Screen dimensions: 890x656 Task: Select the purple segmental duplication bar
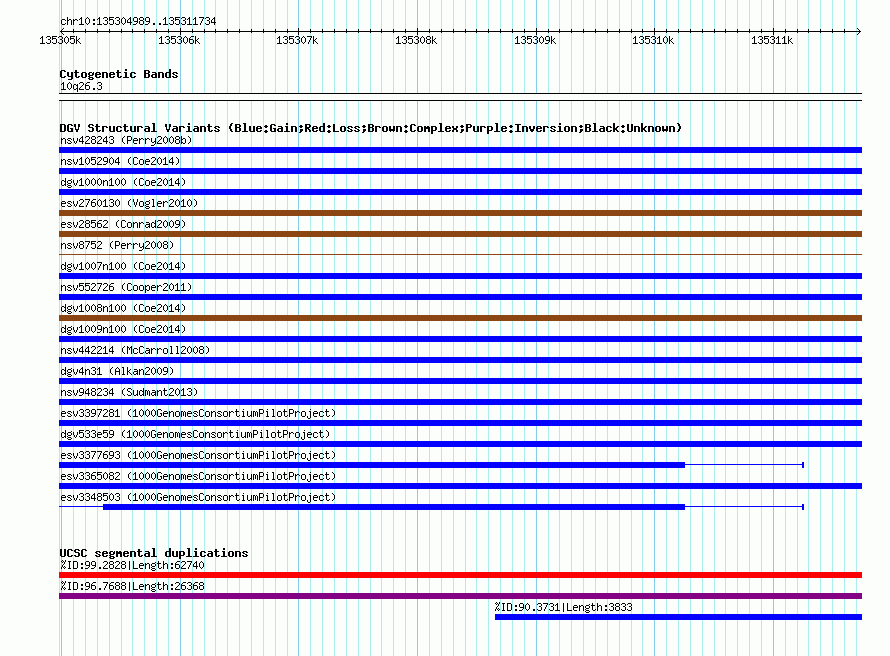(460, 596)
